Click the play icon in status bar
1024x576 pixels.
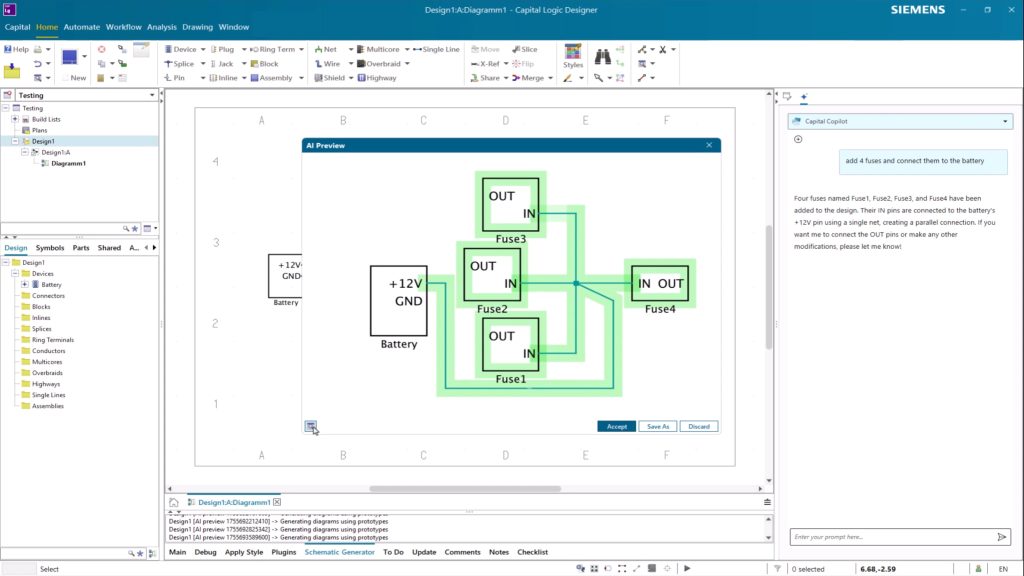(687, 568)
